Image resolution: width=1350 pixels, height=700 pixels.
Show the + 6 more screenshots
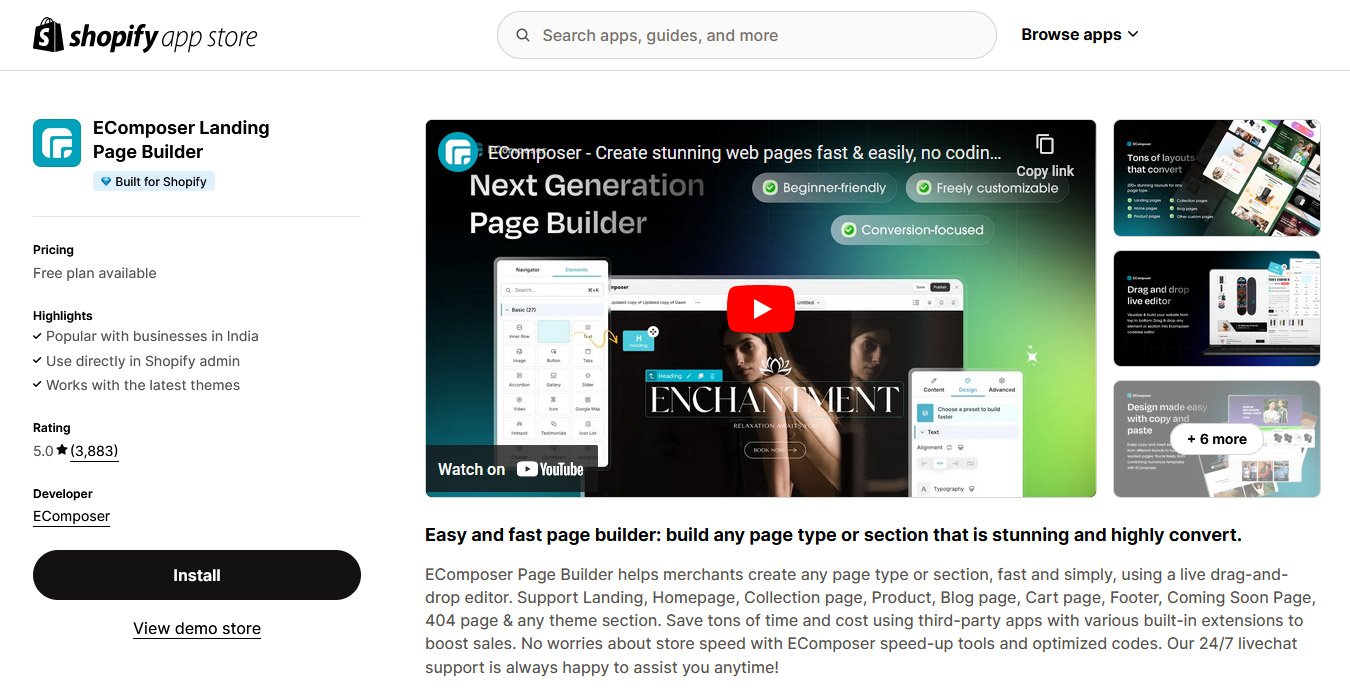pos(1216,439)
